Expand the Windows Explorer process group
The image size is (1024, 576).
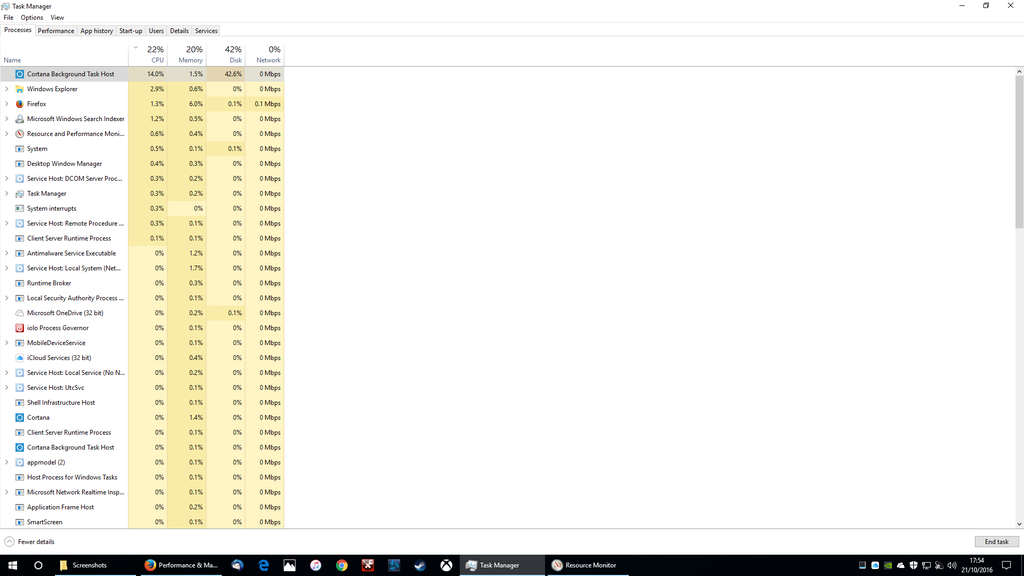pos(7,89)
